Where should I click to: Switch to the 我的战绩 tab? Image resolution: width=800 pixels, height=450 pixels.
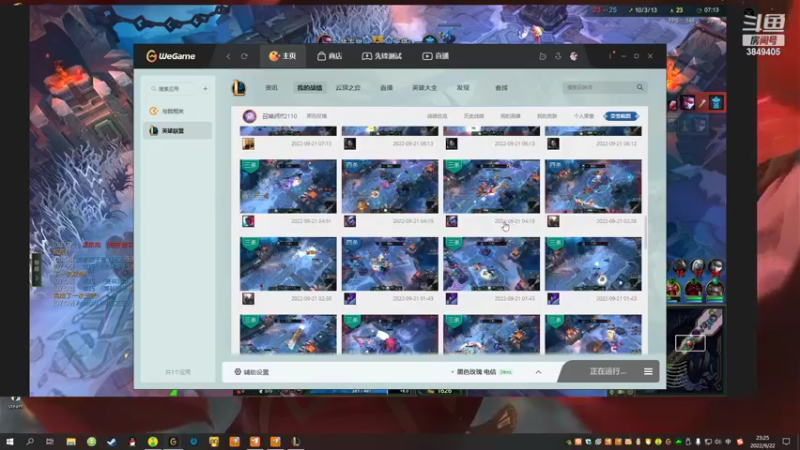[310, 88]
